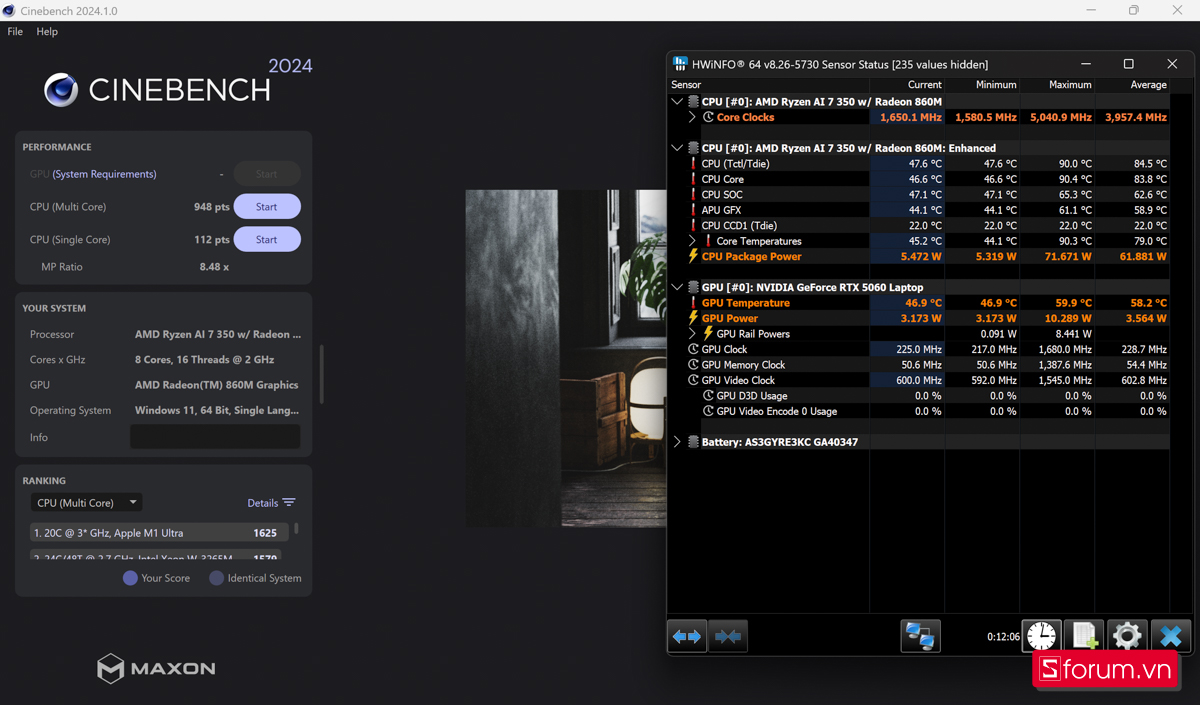Click the Cinebench app icon in its title bar
The image size is (1200, 705).
(x=11, y=10)
